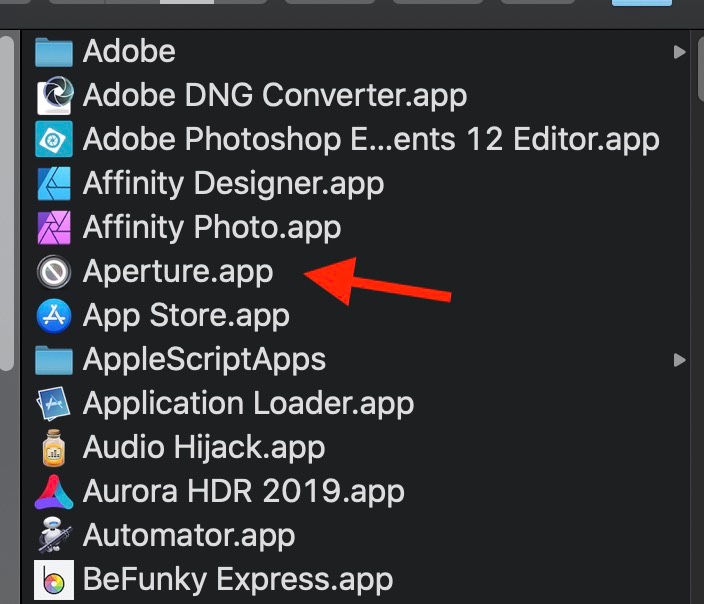Click the App Store icon
Screen dimensions: 704x604
click(x=53, y=316)
